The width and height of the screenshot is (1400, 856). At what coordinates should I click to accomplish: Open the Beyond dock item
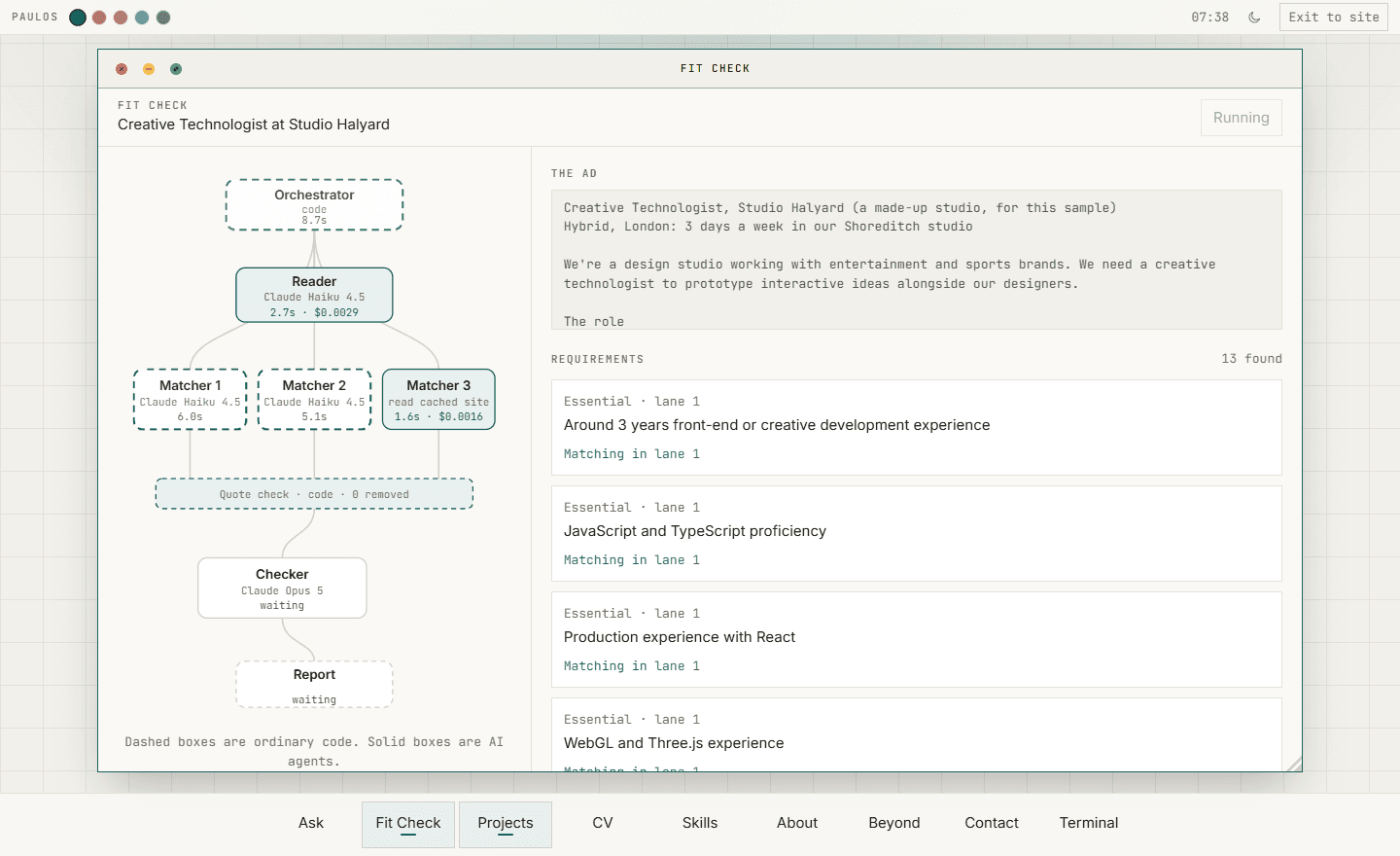894,823
